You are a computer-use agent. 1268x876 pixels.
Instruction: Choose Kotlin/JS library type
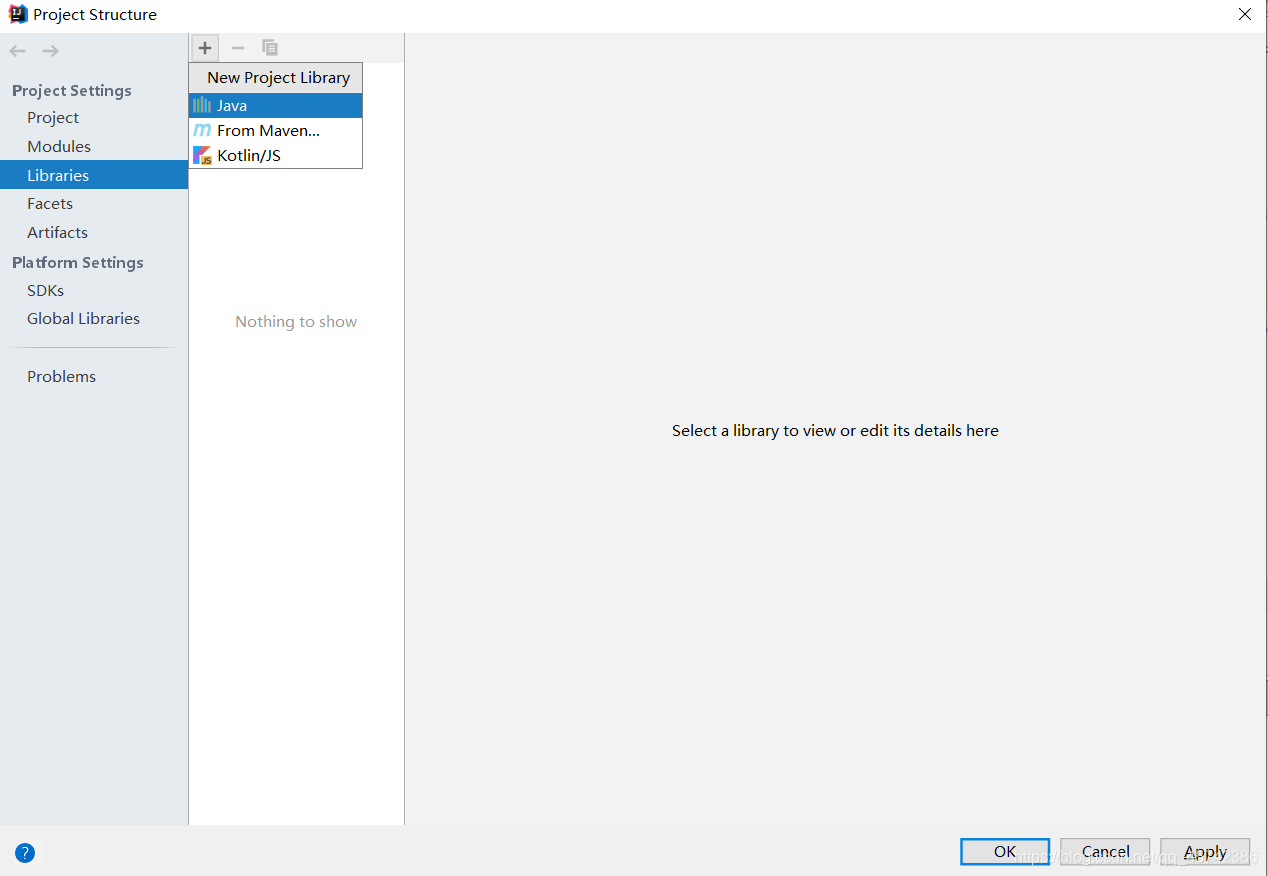tap(276, 155)
